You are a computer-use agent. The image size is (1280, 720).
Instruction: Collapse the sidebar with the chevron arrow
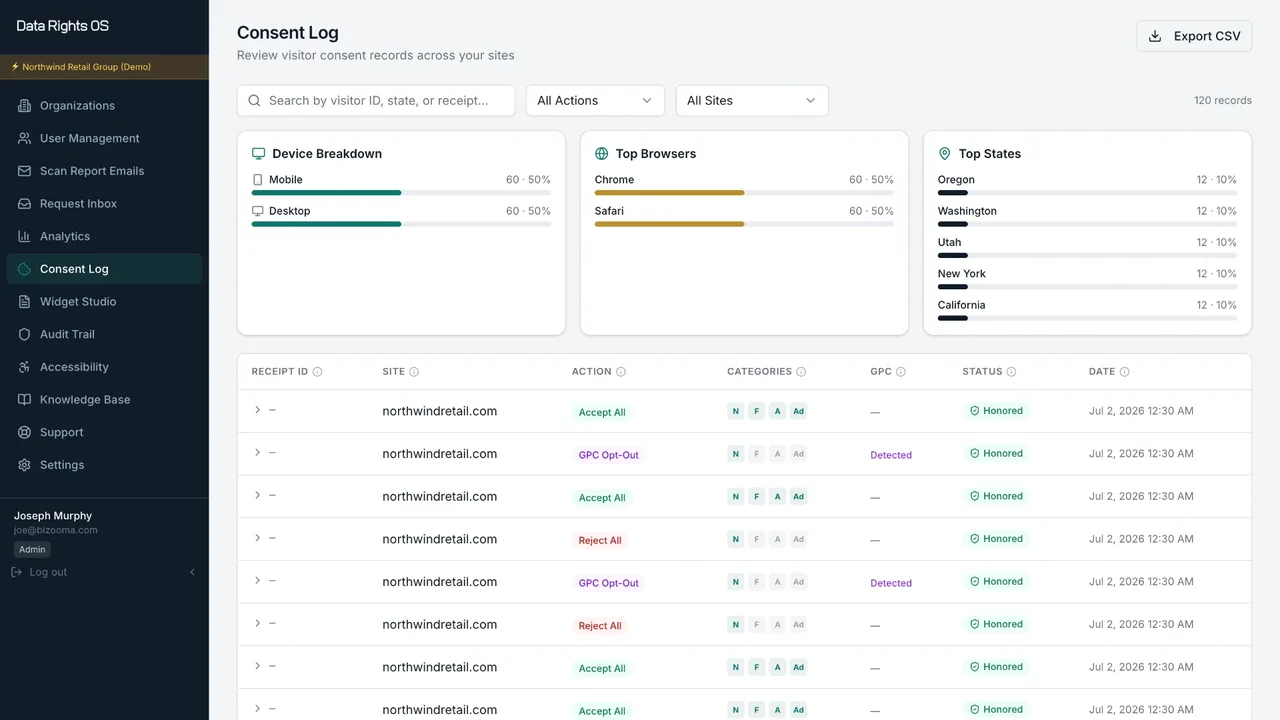click(192, 572)
